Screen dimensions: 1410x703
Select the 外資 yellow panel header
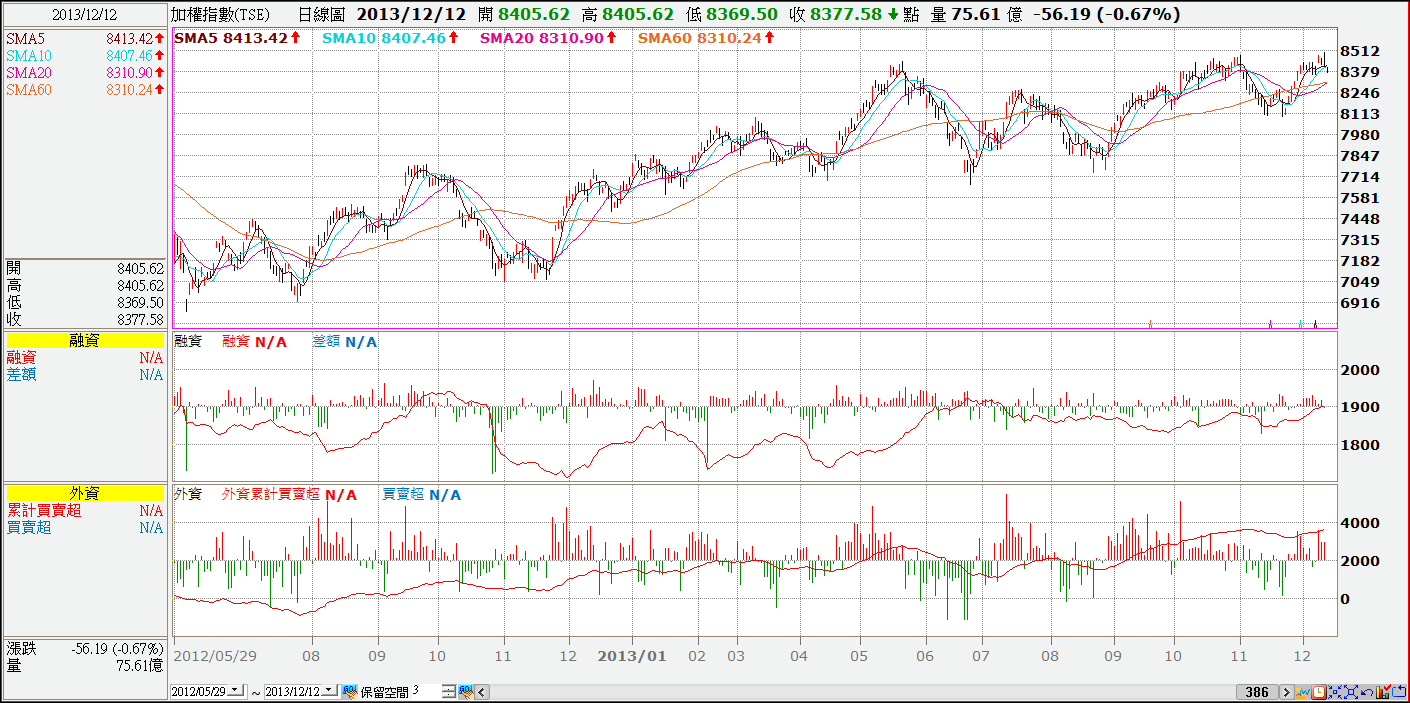(x=85, y=493)
